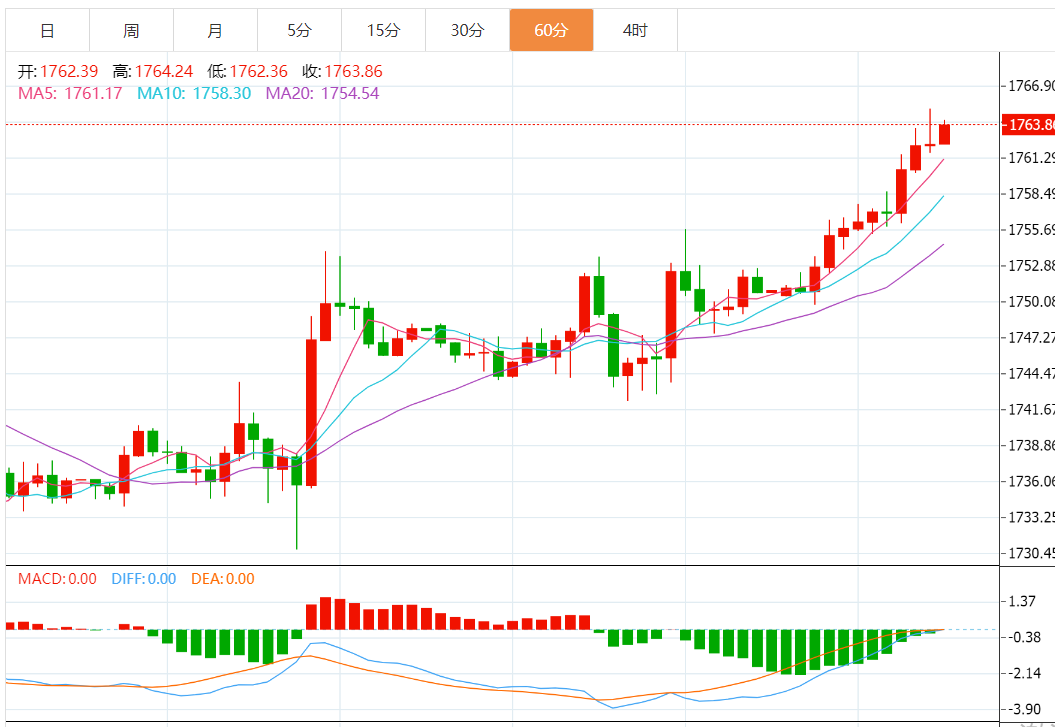The height and width of the screenshot is (727, 1055).
Task: Click the 1730.45 price axis label
Action: [1031, 553]
